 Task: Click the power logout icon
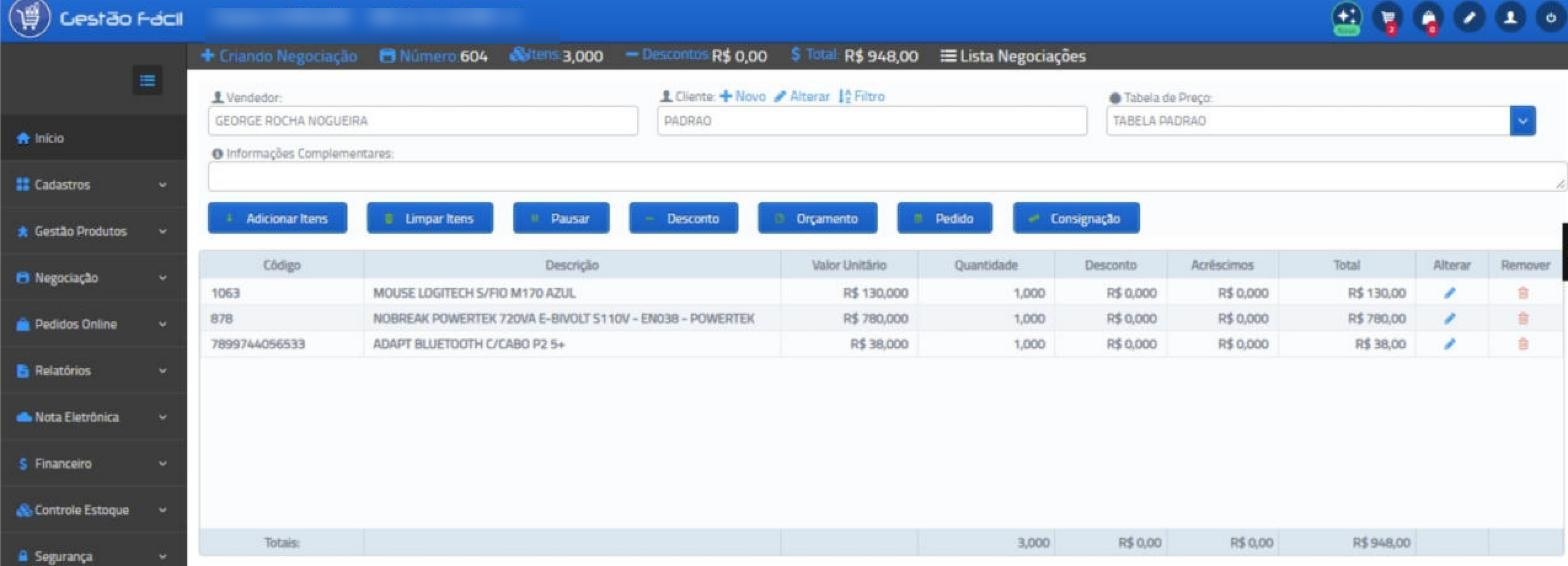click(x=1550, y=17)
